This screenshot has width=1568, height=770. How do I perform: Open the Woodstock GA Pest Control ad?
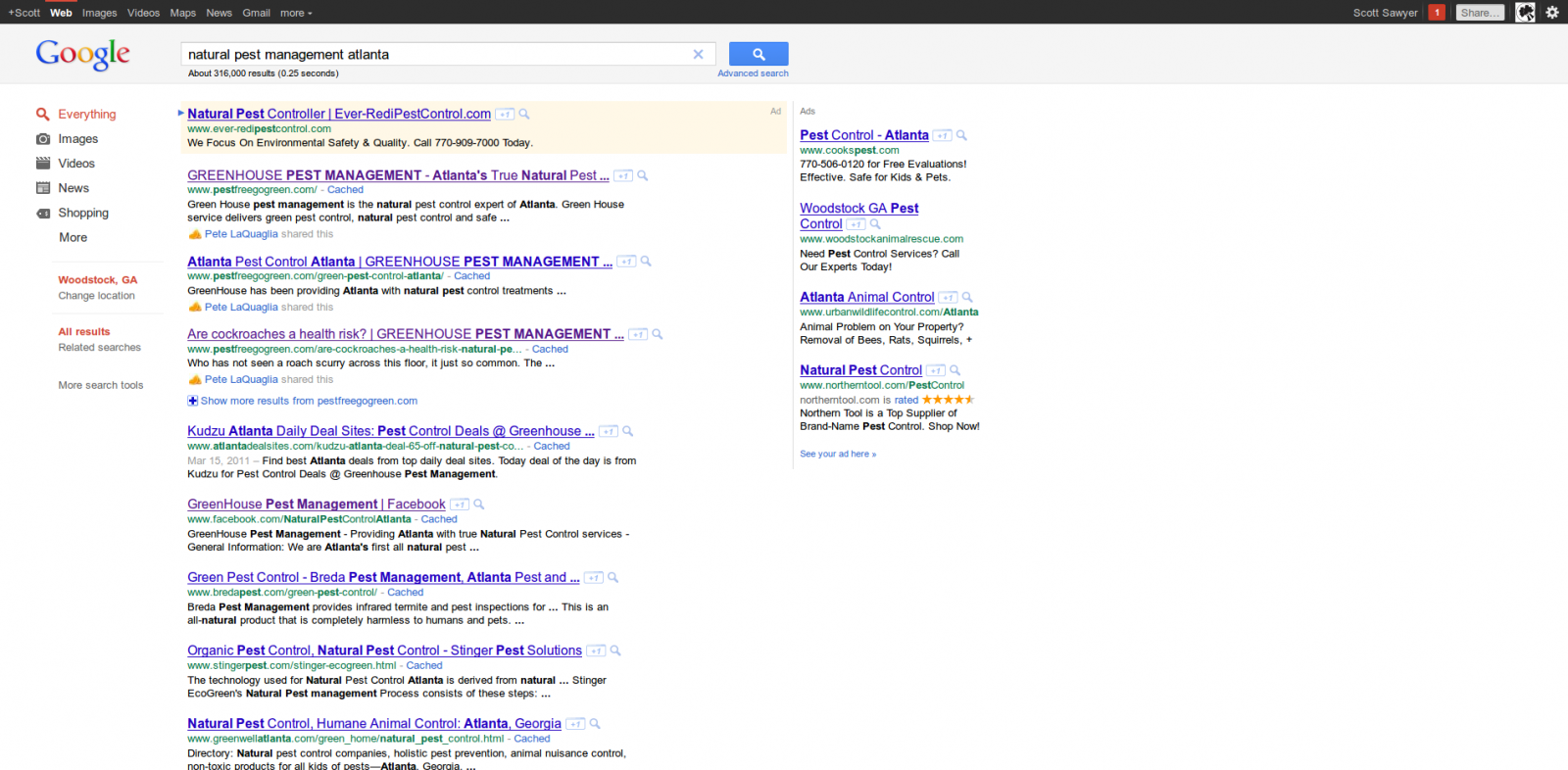pos(858,217)
